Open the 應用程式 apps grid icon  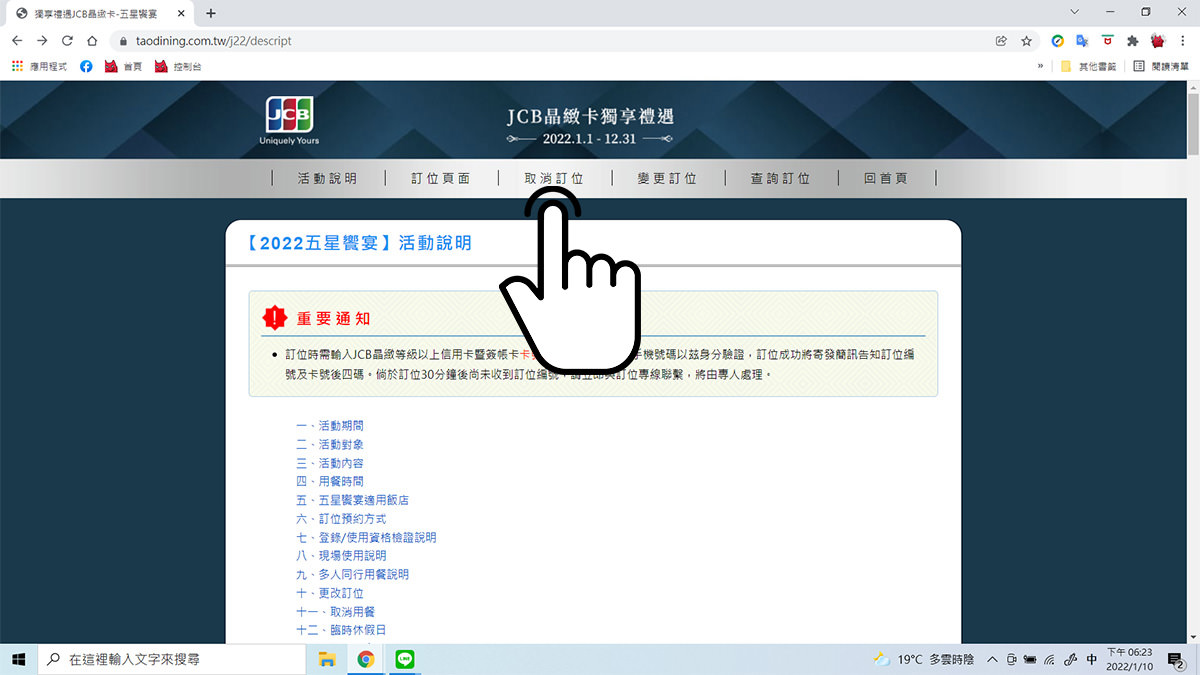click(17, 65)
